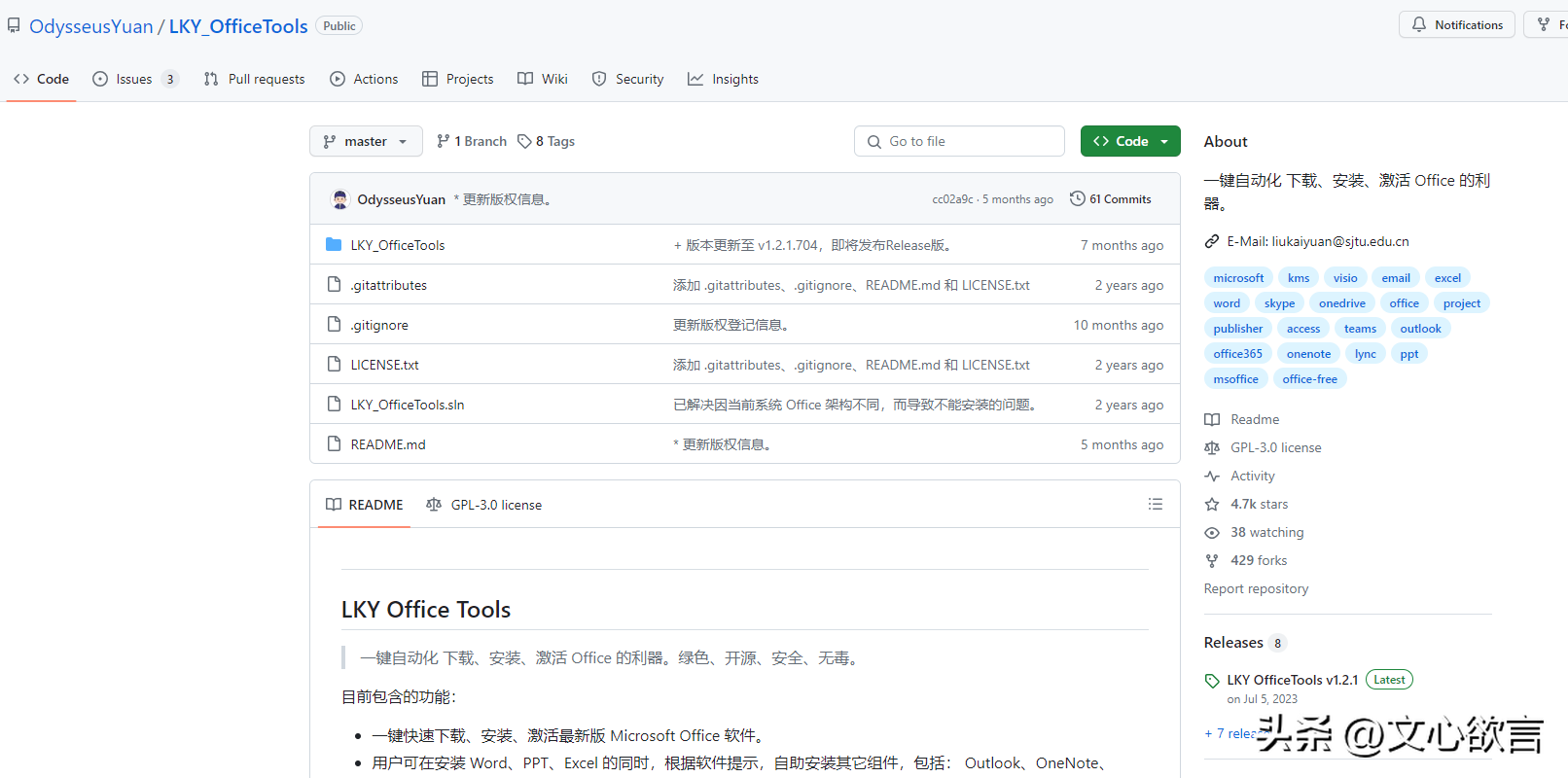Image resolution: width=1568 pixels, height=778 pixels.
Task: Click the outlook topic tag
Action: pos(1420,329)
